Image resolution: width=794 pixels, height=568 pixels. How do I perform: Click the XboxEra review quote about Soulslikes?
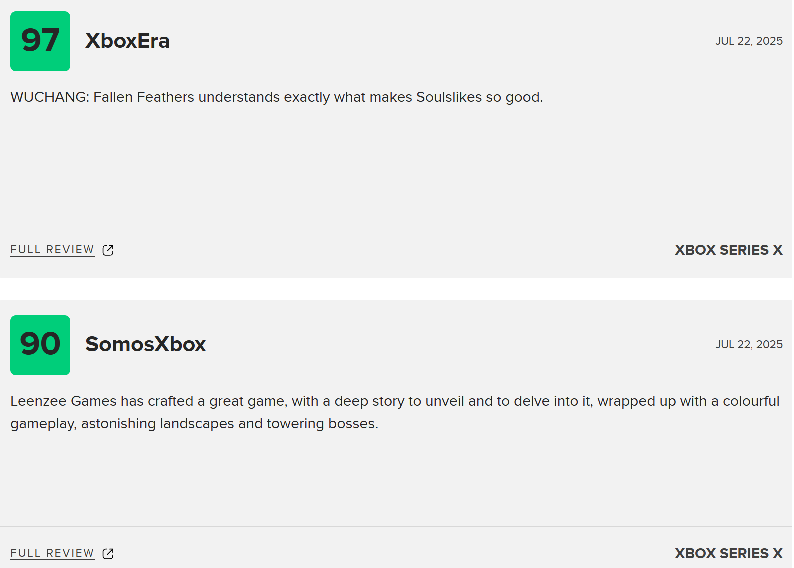pos(276,97)
